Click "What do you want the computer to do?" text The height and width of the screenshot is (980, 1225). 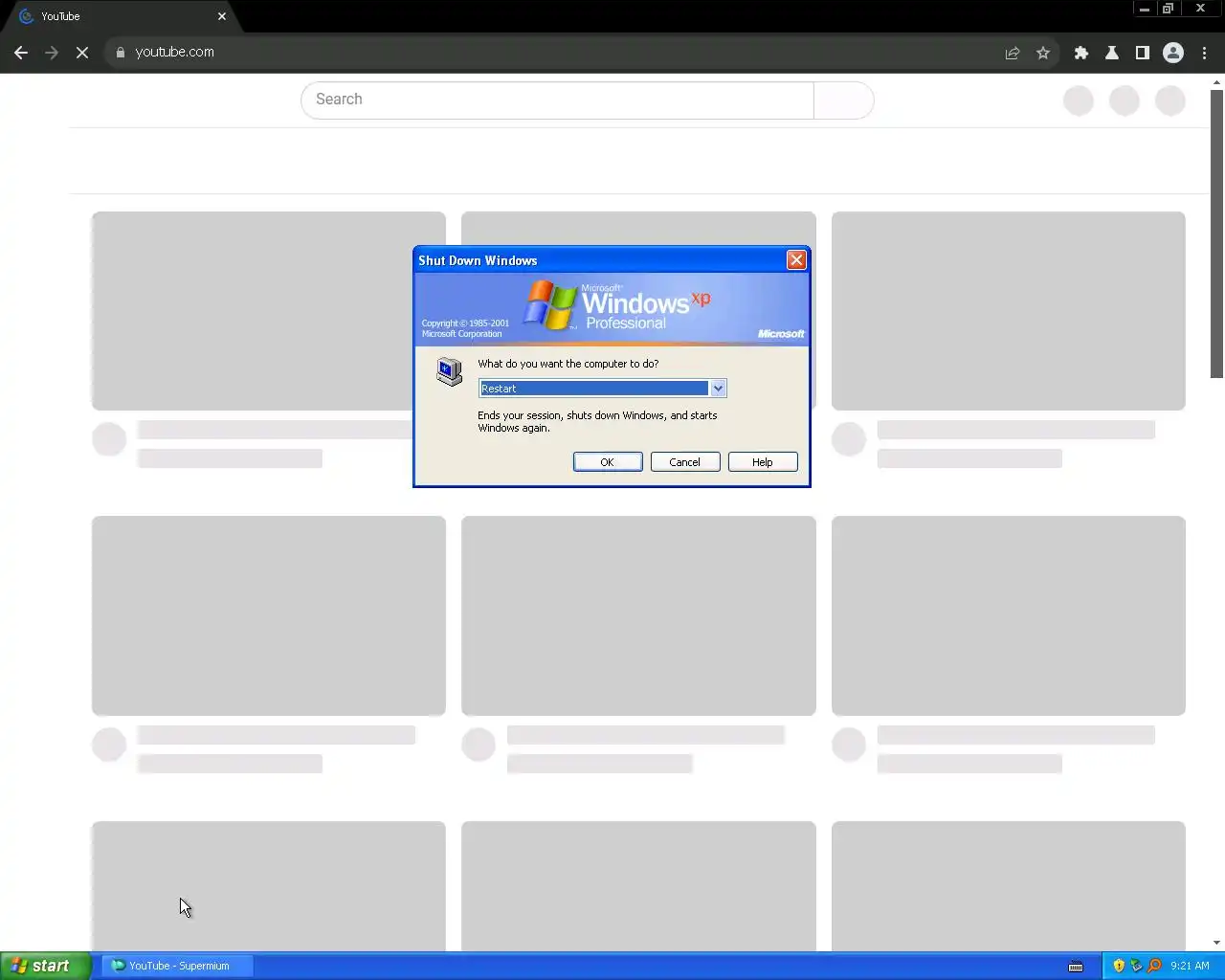[x=568, y=364]
